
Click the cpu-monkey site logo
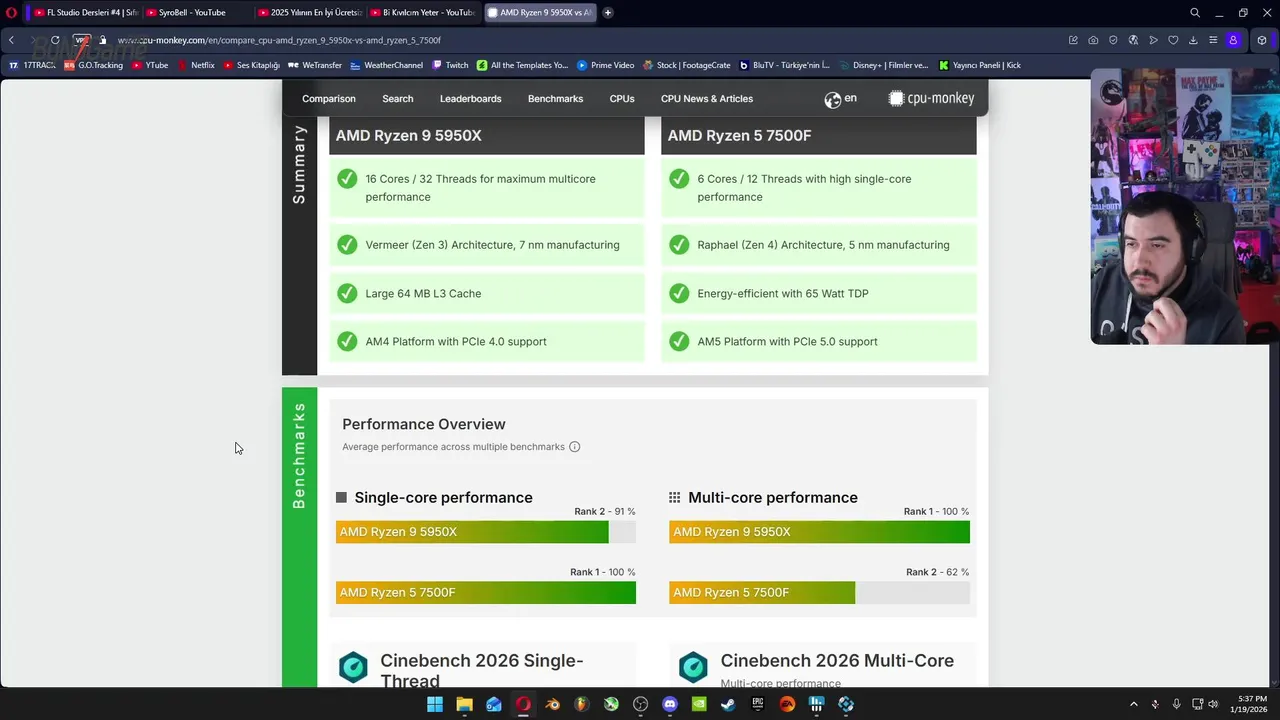point(931,98)
